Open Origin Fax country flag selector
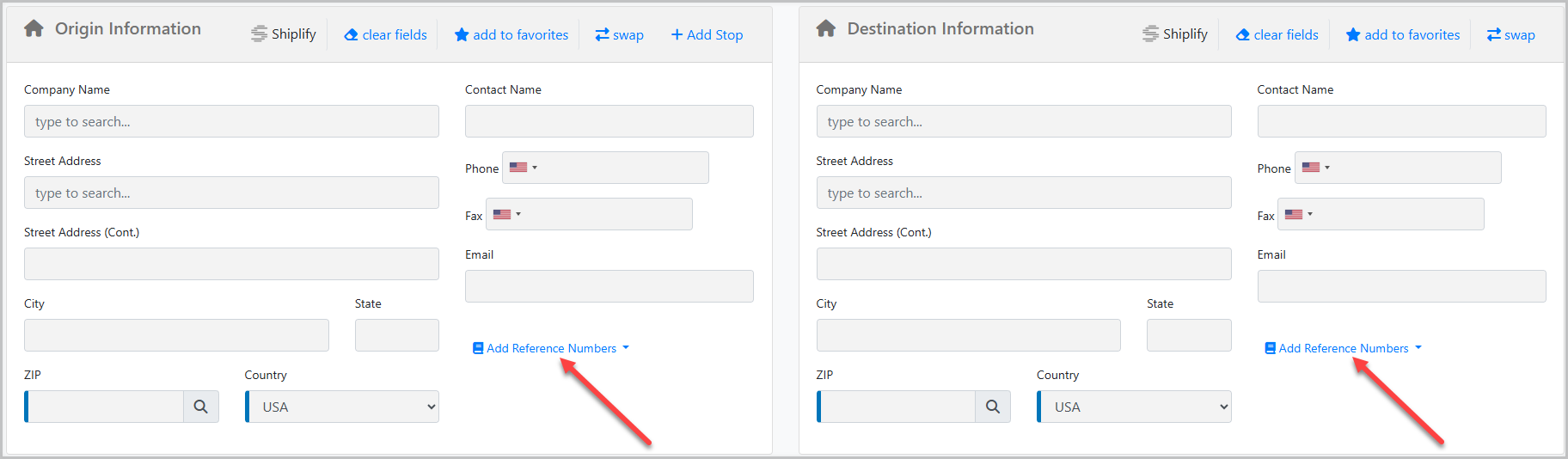 (x=506, y=214)
